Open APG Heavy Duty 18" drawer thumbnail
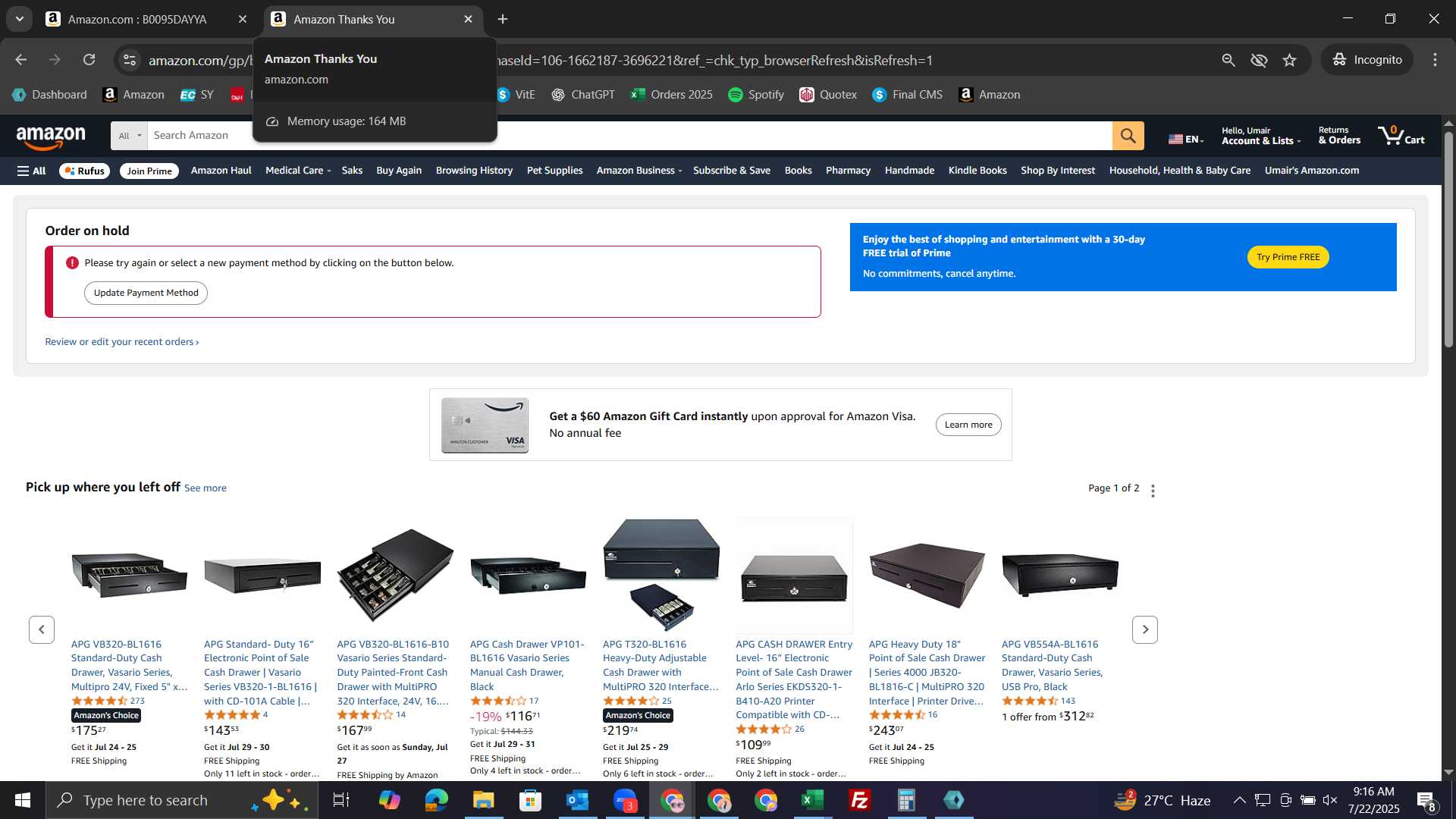The width and height of the screenshot is (1456, 819). (x=927, y=576)
